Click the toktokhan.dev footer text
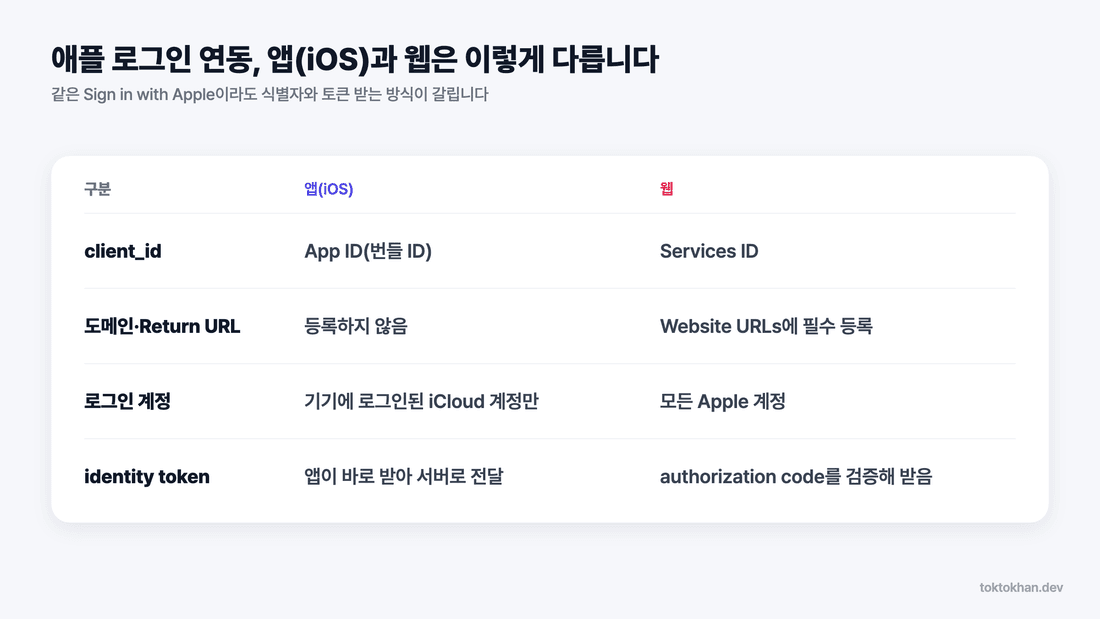Image resolution: width=1100 pixels, height=619 pixels. [x=1021, y=587]
